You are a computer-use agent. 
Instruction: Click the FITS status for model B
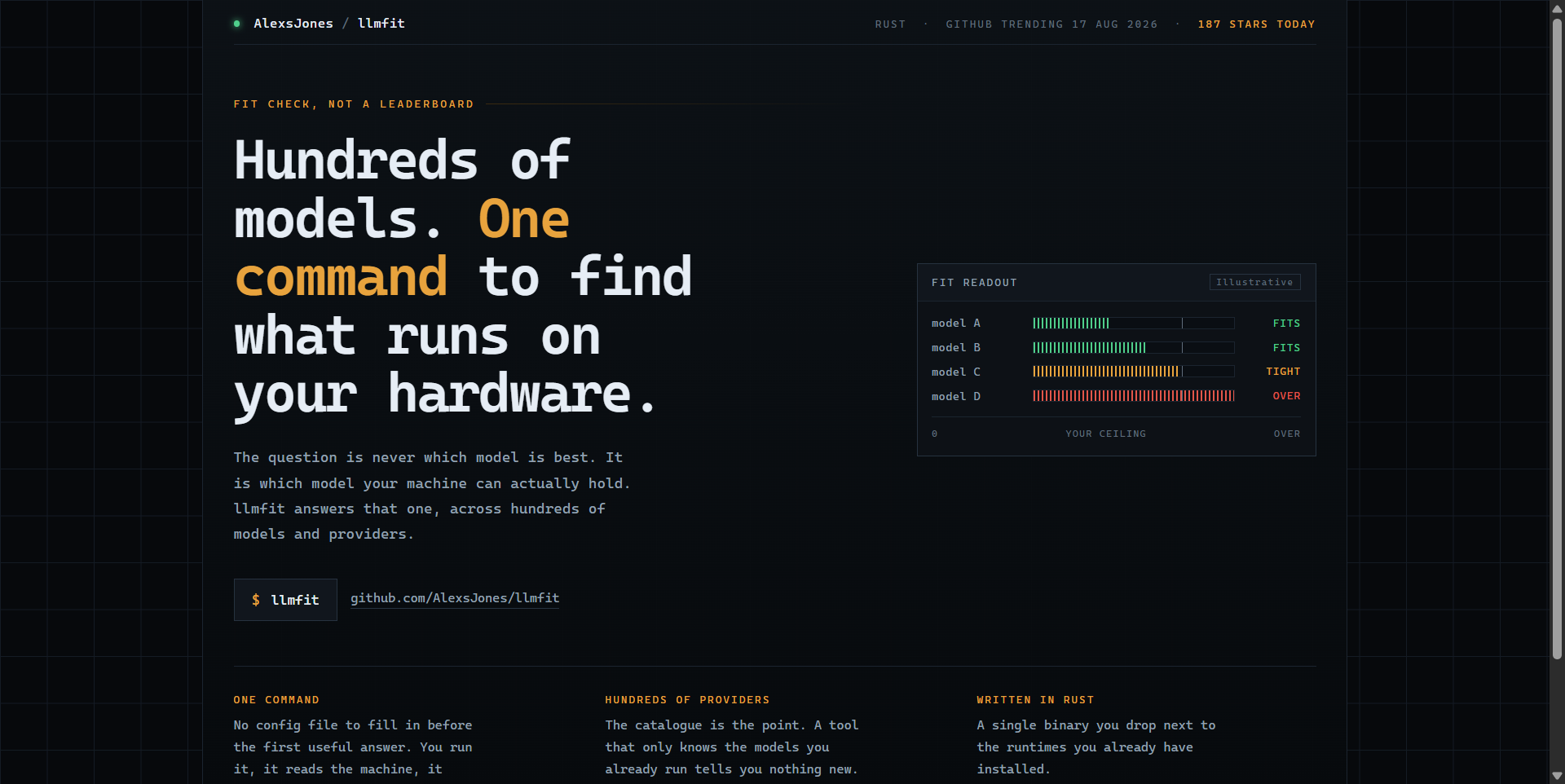coord(1286,348)
